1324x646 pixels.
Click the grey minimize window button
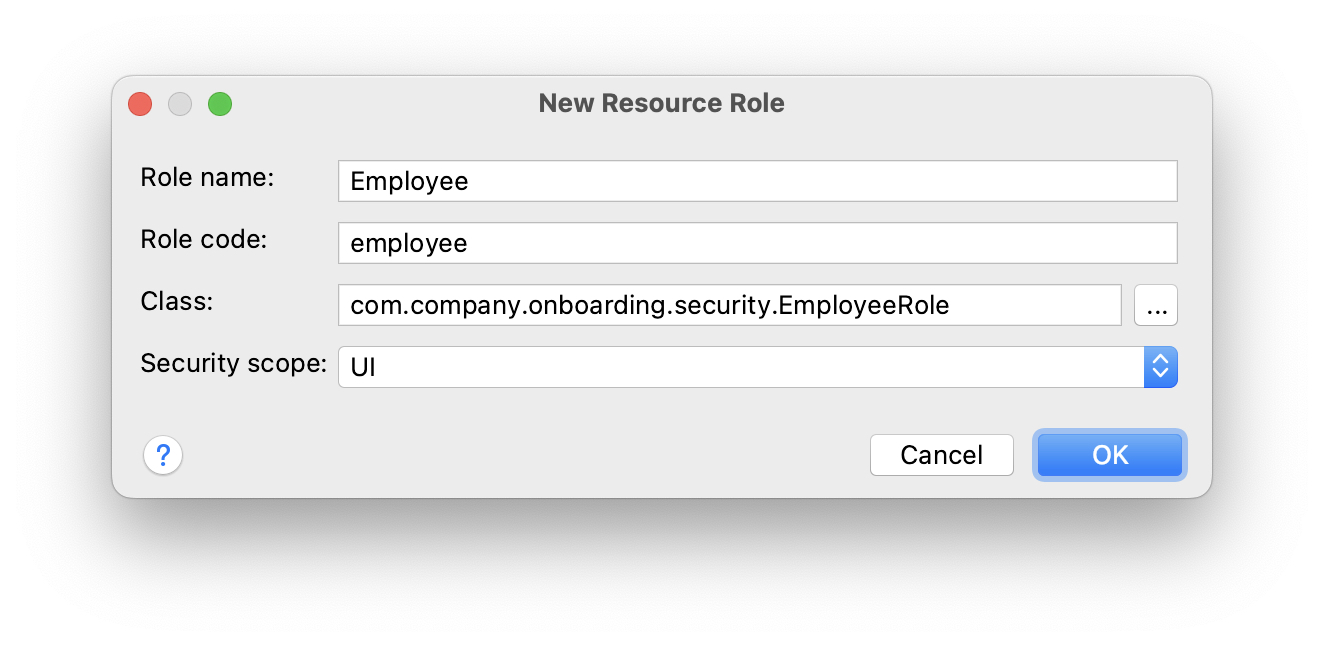(x=180, y=104)
